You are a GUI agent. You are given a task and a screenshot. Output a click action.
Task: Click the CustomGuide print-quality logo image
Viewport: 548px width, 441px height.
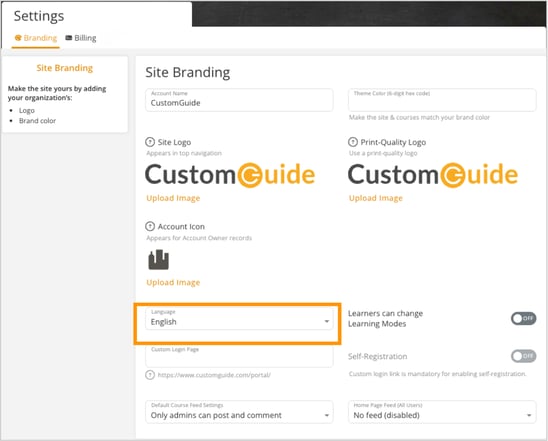(x=433, y=175)
